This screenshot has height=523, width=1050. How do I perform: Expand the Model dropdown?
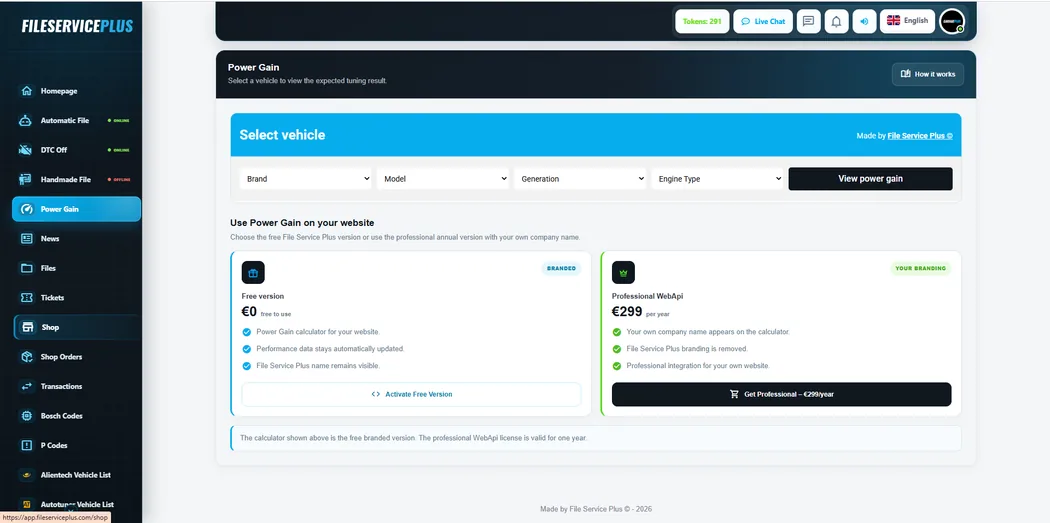(x=443, y=179)
